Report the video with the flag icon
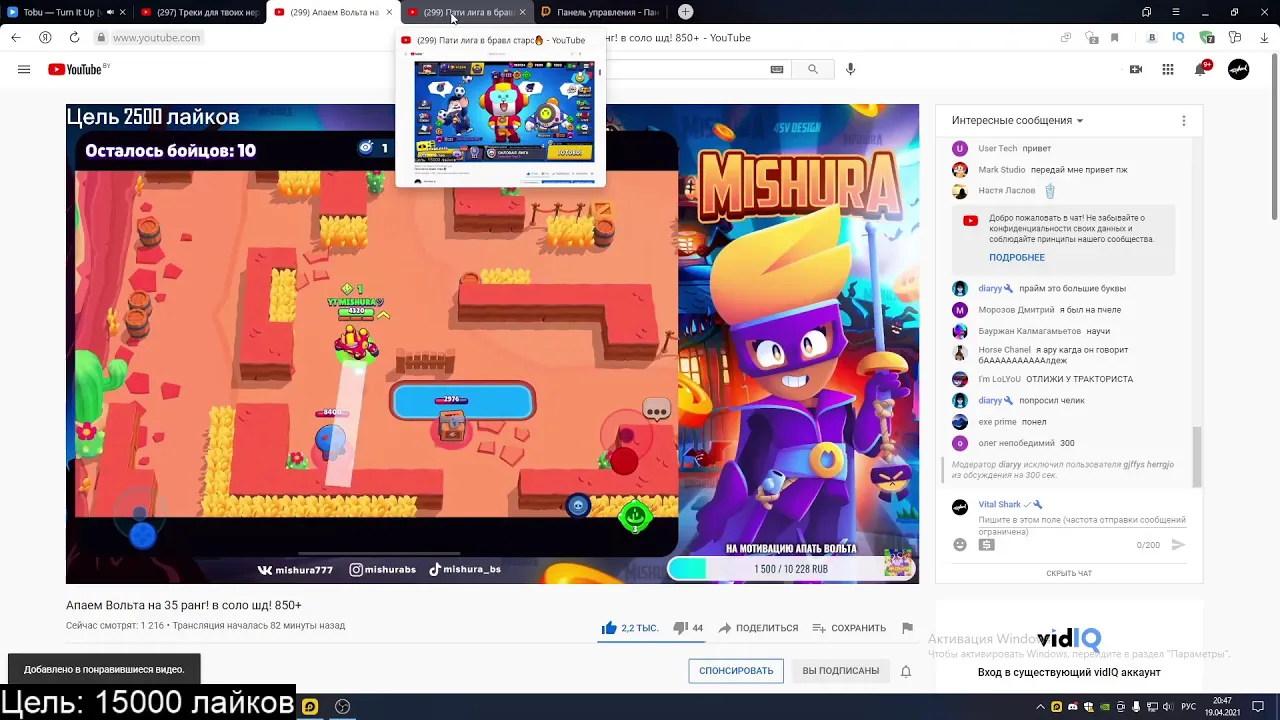Viewport: 1280px width, 720px height. 907,628
